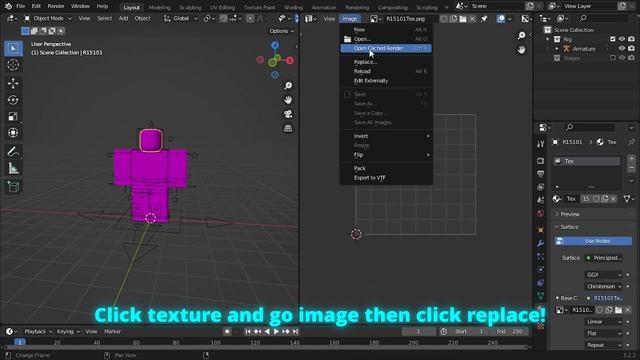Open image folder icon in image header
This screenshot has width=640, height=360.
coord(463,19)
